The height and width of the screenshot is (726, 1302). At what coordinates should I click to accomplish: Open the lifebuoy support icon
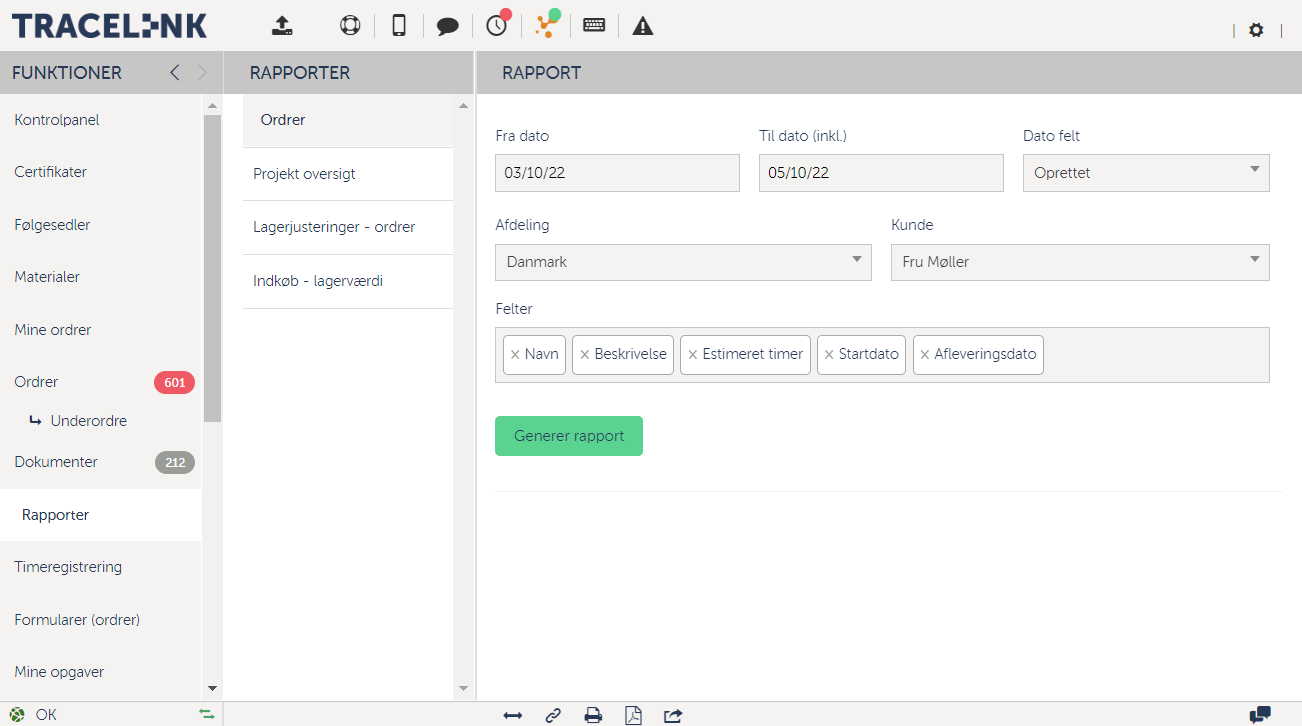click(350, 26)
